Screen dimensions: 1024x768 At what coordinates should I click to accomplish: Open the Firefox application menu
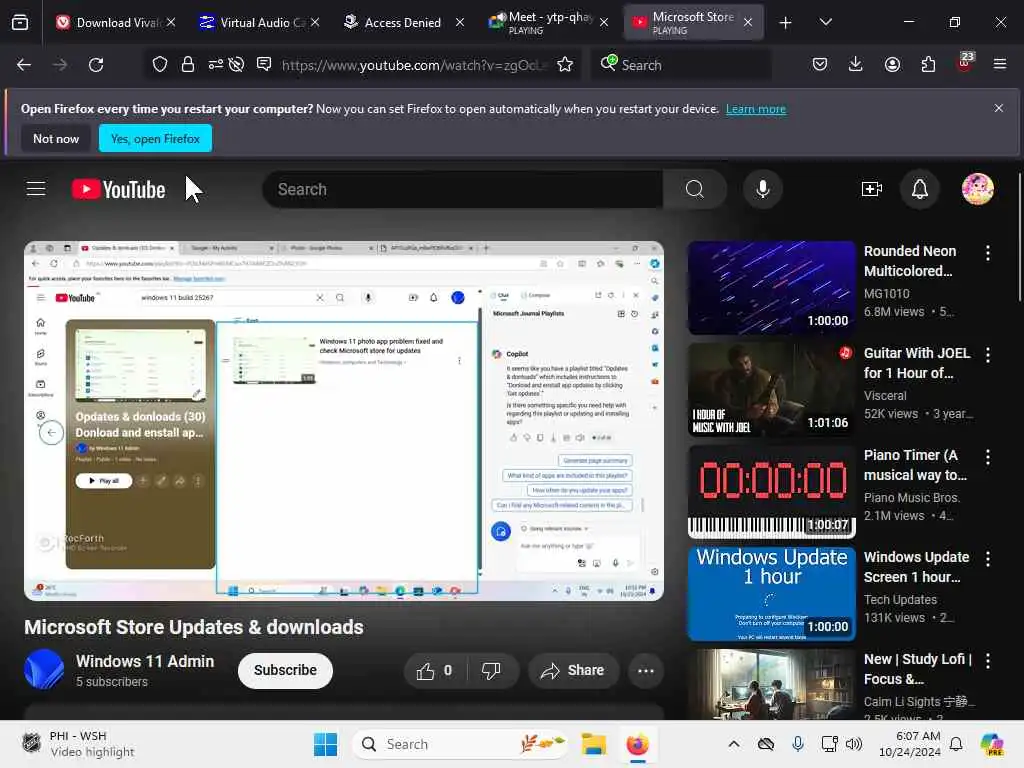click(x=1000, y=64)
